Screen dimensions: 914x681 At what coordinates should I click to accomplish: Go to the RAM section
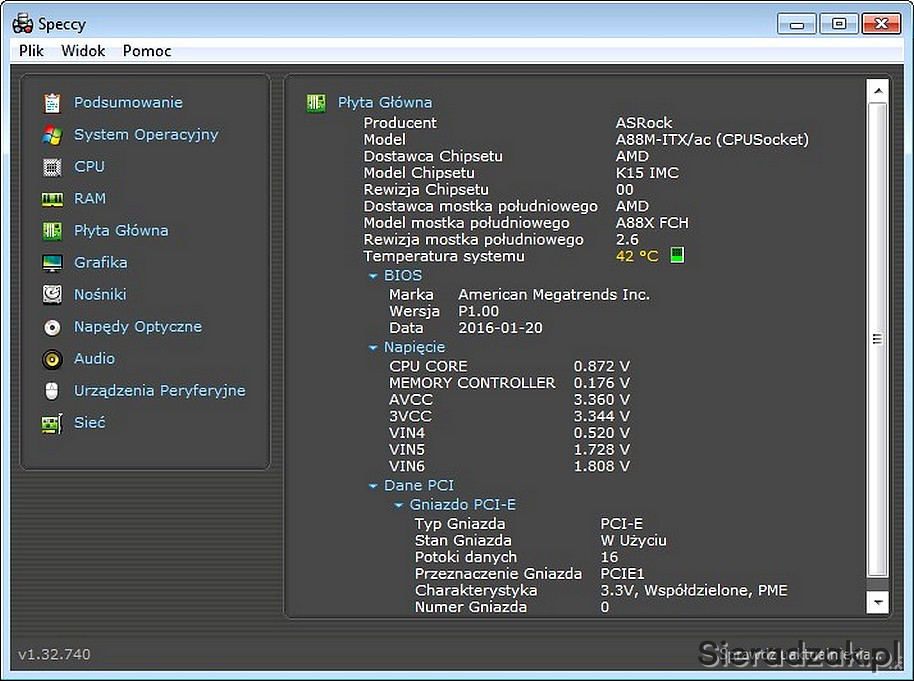90,199
